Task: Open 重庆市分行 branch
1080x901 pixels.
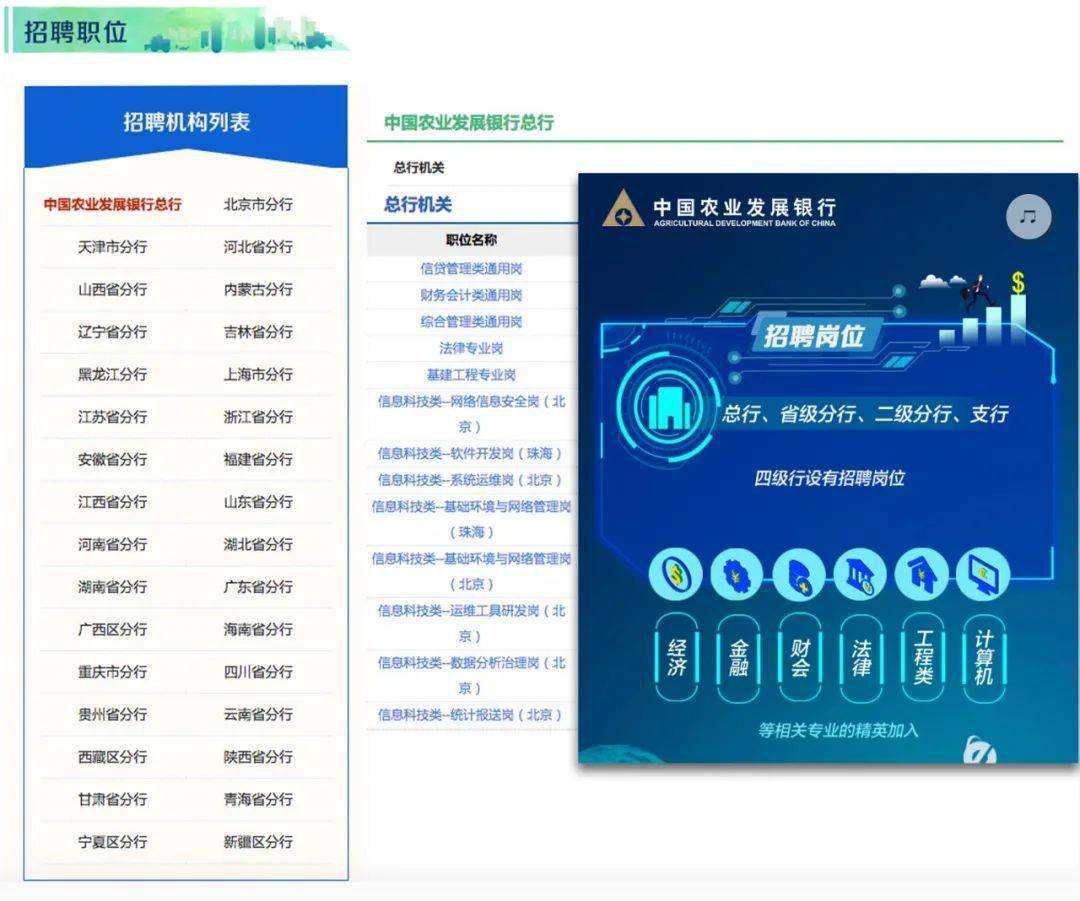Action: (112, 672)
